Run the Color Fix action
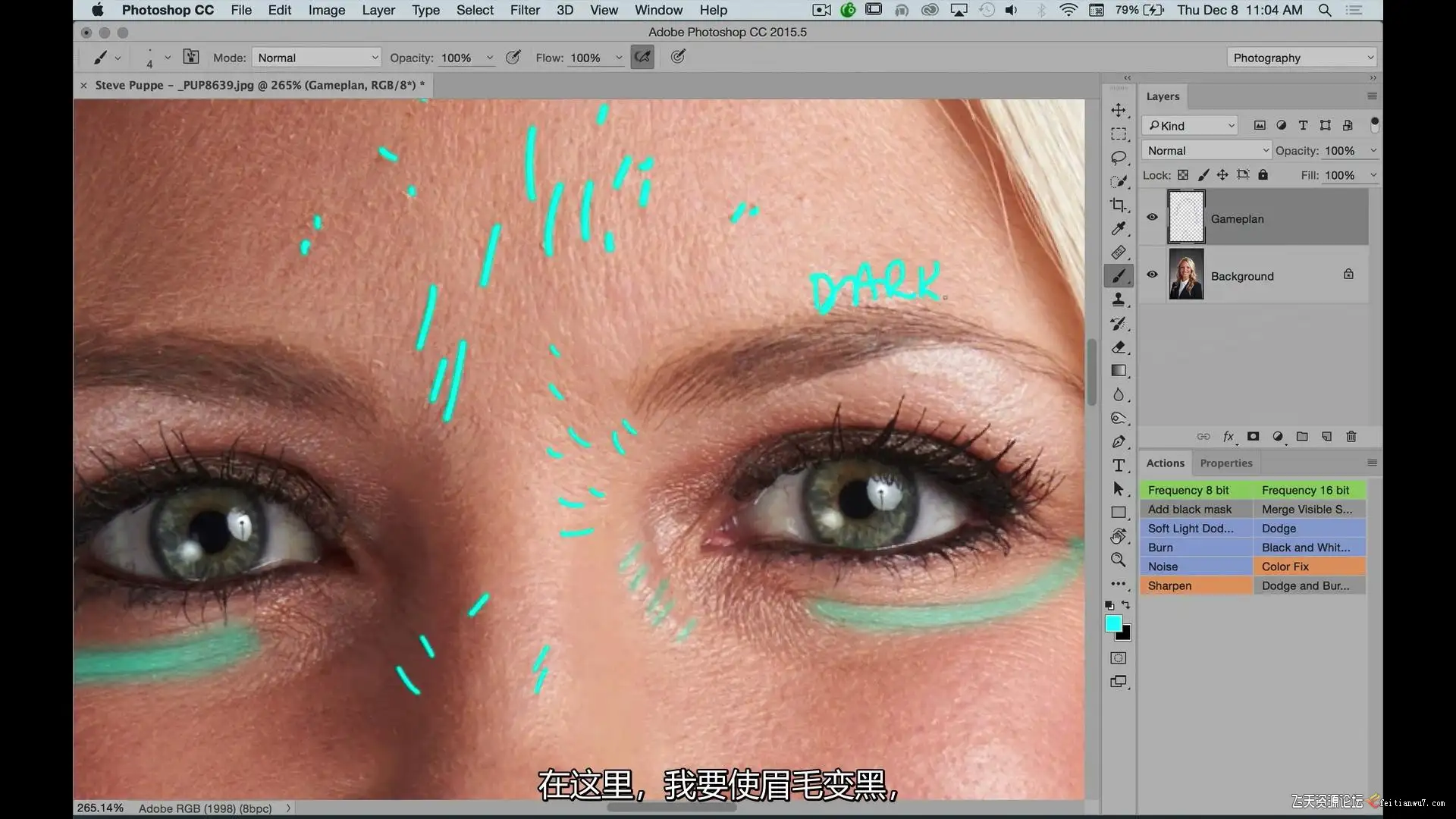The width and height of the screenshot is (1456, 819). click(1310, 566)
